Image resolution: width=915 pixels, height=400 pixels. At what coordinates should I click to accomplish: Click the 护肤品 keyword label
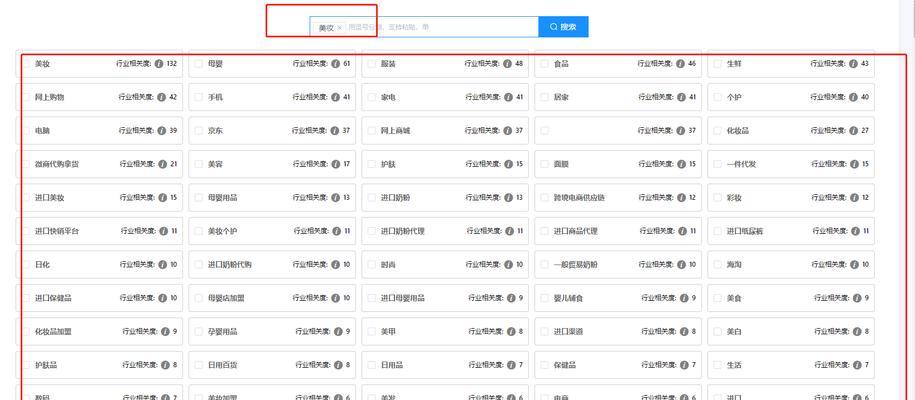pyautogui.click(x=46, y=365)
